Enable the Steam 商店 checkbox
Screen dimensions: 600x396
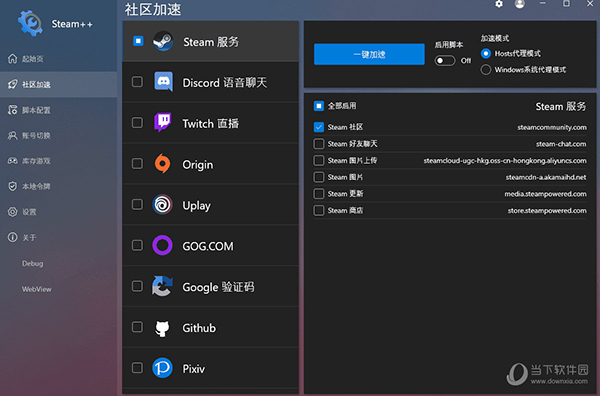point(319,210)
